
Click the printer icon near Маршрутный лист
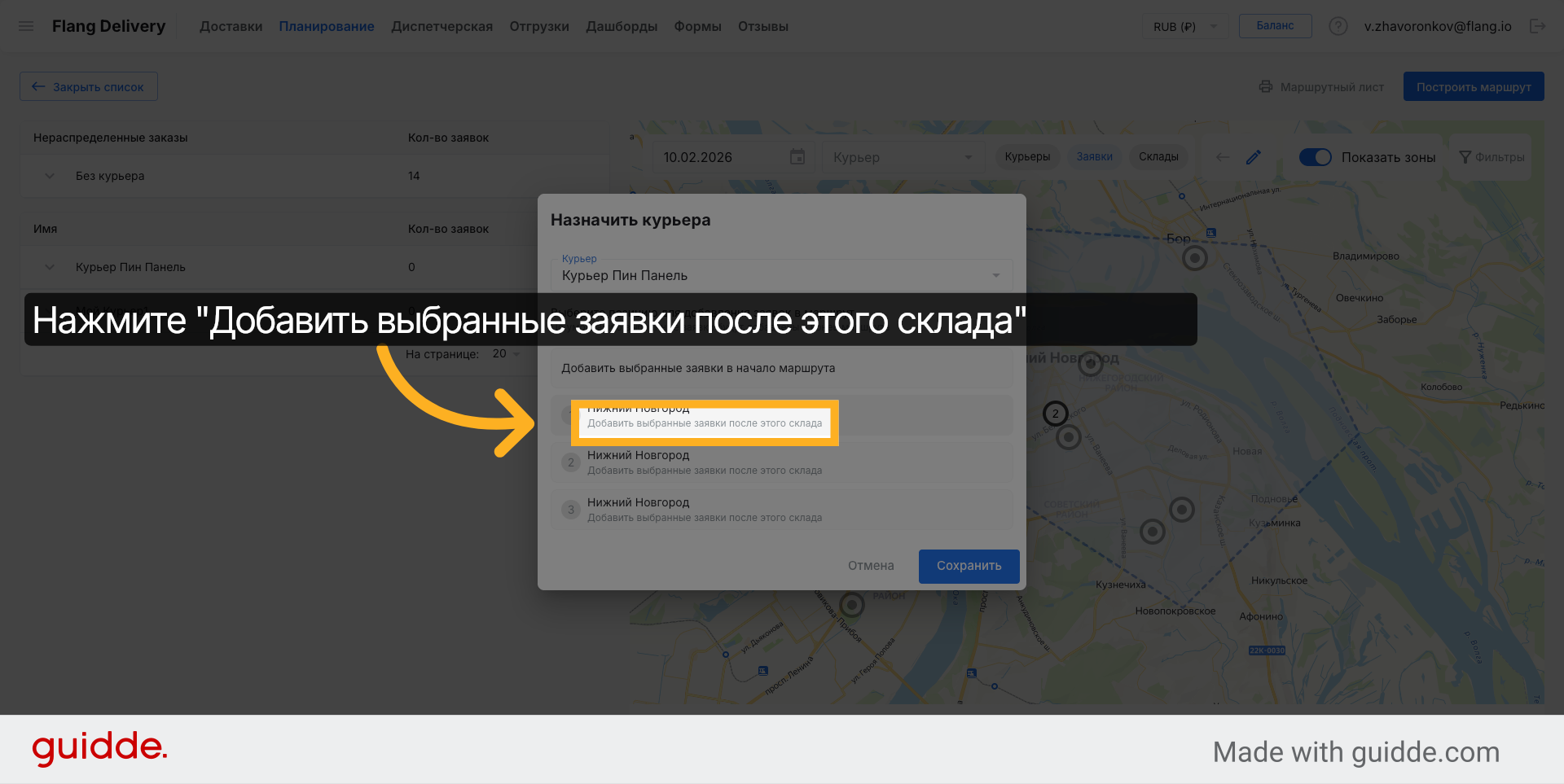pyautogui.click(x=1266, y=86)
